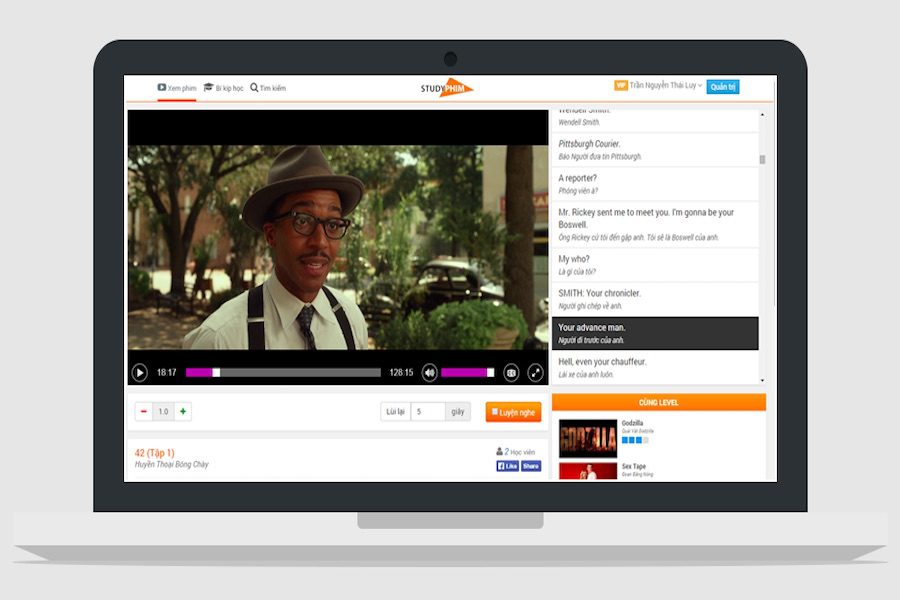Click the Quản trị button
This screenshot has width=900, height=600.
pos(723,87)
